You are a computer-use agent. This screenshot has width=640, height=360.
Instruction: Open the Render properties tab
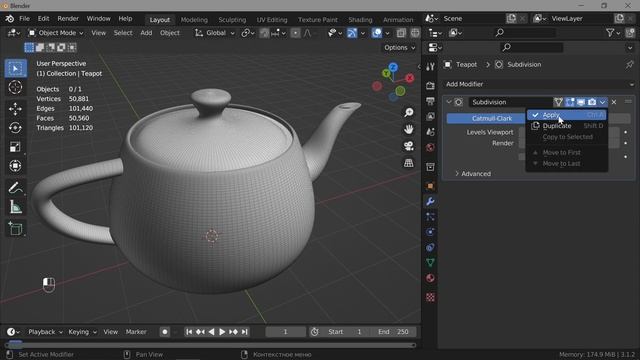pos(430,86)
